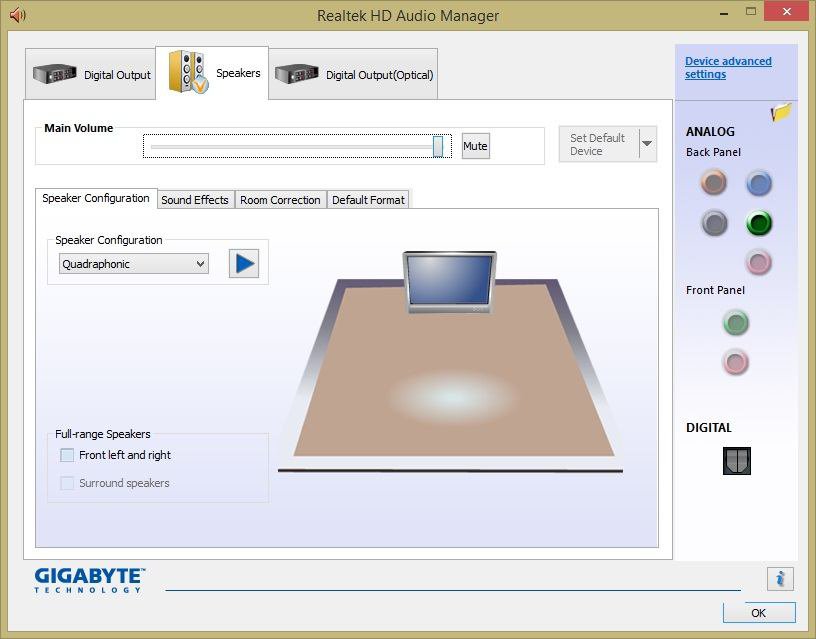Click the pink back panel microphone jack

(759, 262)
